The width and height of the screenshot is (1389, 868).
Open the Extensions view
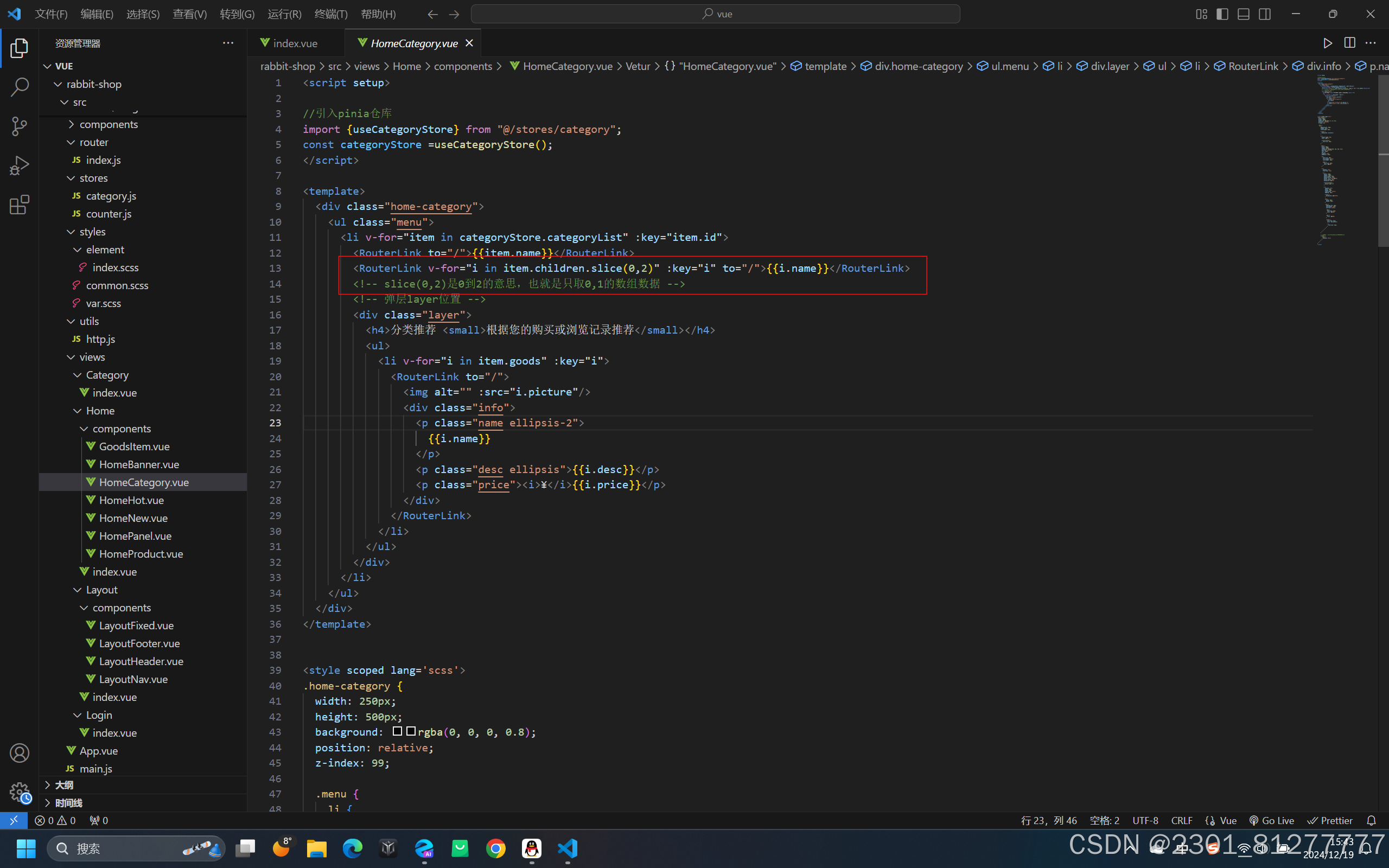20,205
